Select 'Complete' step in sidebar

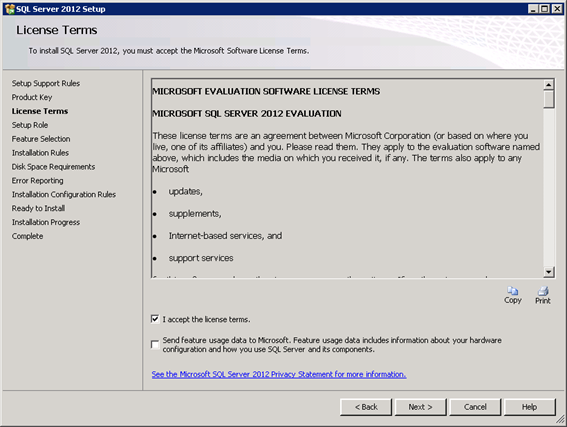(27, 236)
